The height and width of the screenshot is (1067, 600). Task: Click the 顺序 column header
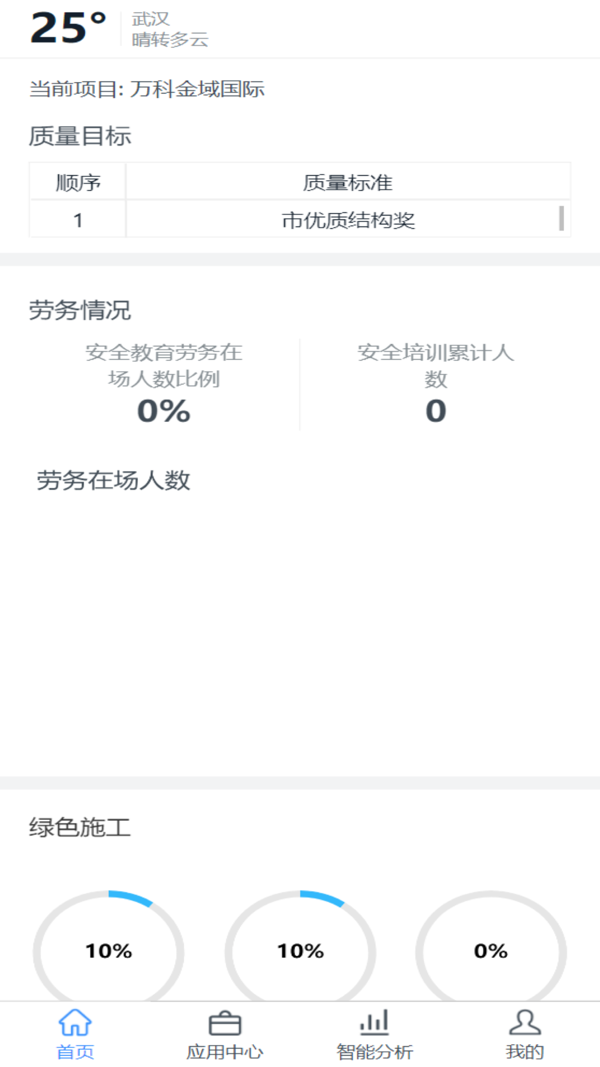pos(78,182)
